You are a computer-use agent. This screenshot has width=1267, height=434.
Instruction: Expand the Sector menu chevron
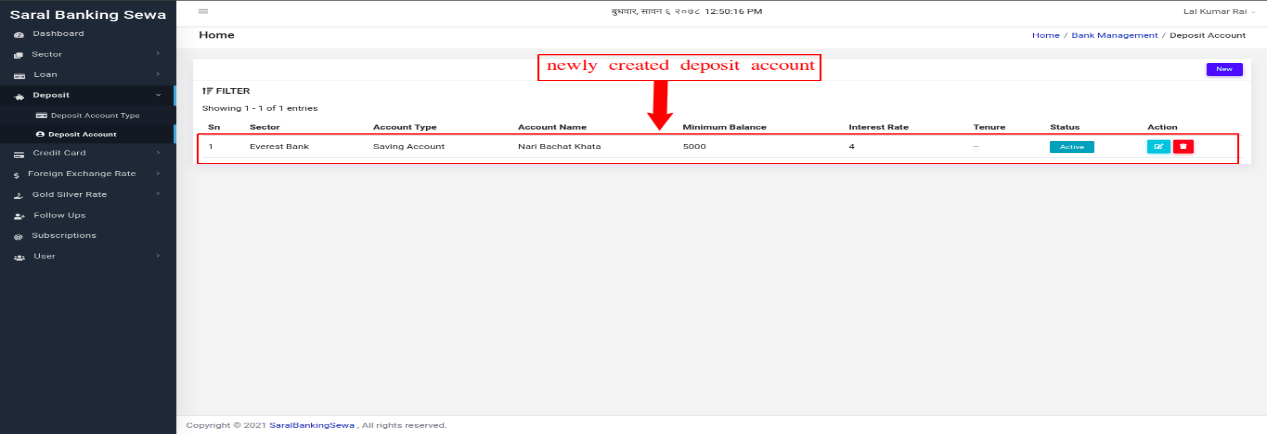click(x=158, y=54)
